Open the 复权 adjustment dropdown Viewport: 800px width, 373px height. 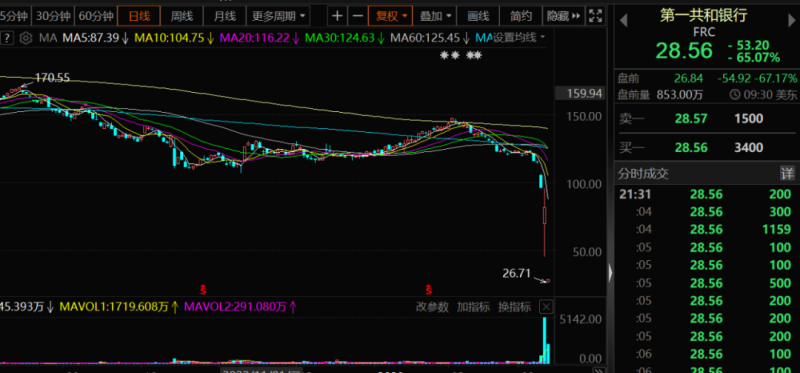pyautogui.click(x=390, y=16)
